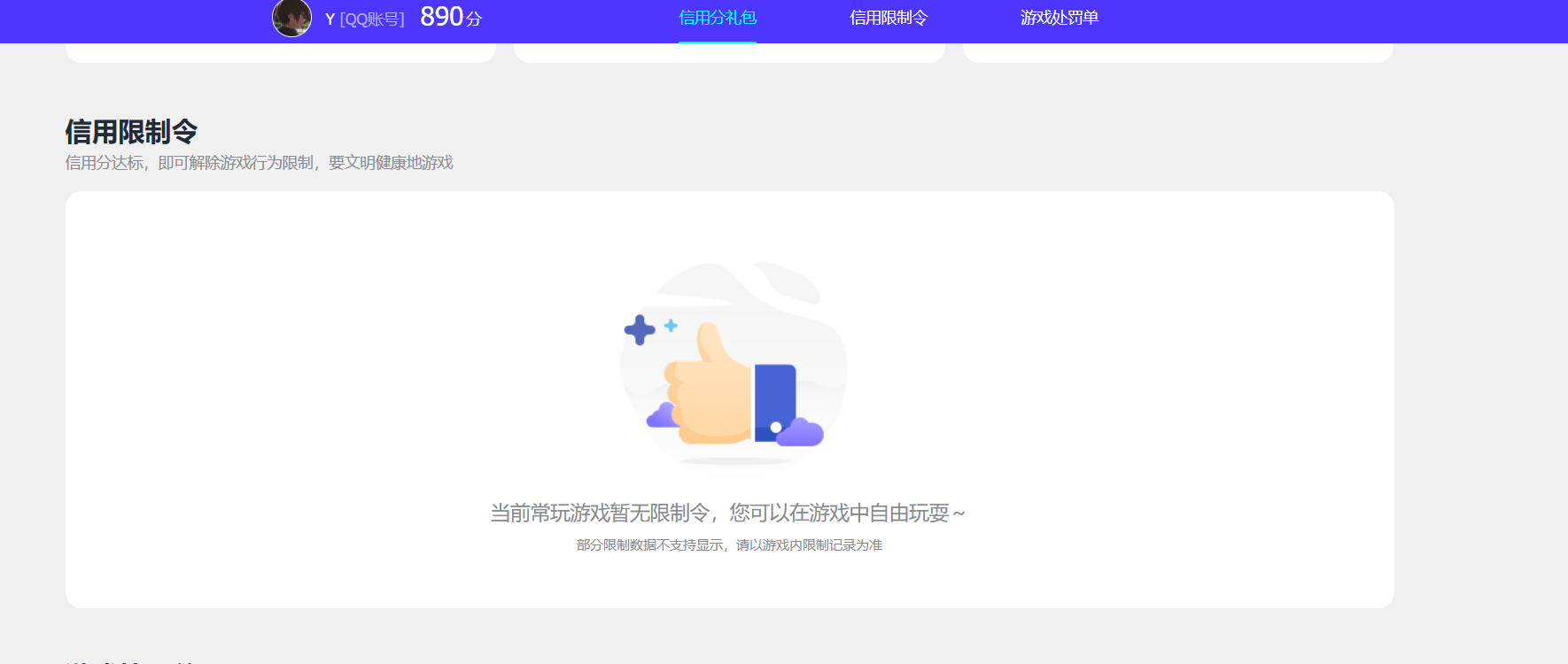Click the Y [QQ账号] account name
Image resolution: width=1568 pixels, height=664 pixels.
[x=364, y=19]
